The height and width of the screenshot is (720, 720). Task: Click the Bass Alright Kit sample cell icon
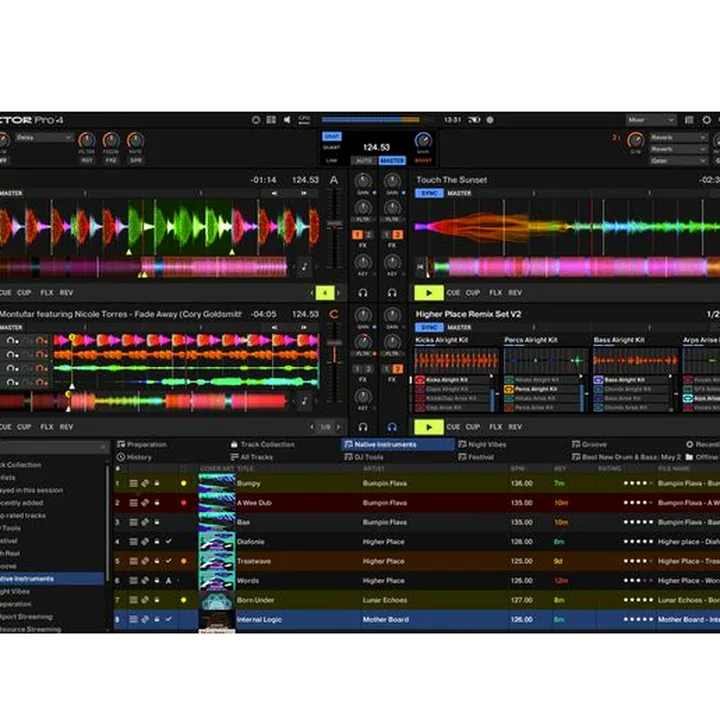[x=598, y=380]
